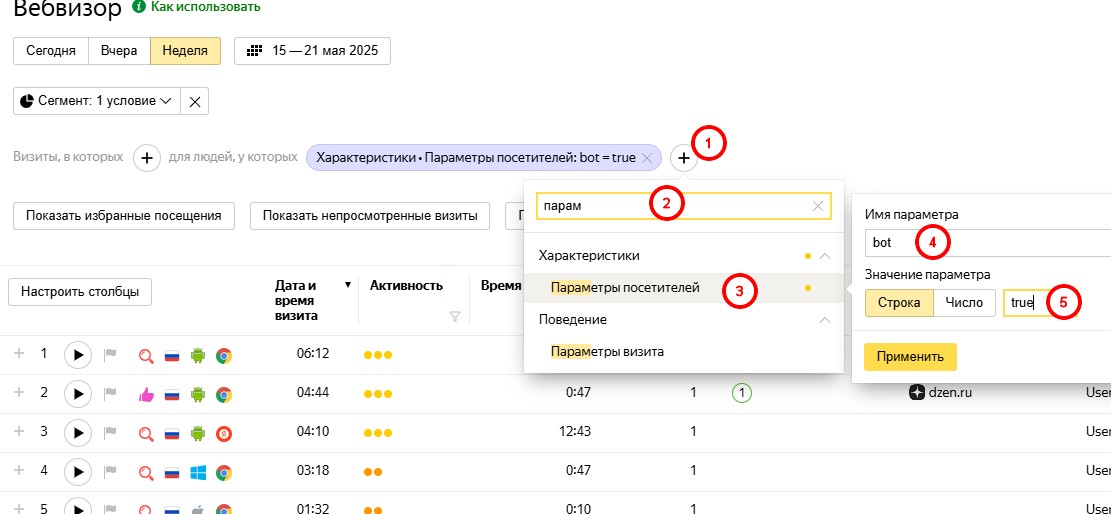Click the dzen.ru referrer entry
Image resolution: width=1111 pixels, height=514 pixels.
click(940, 392)
